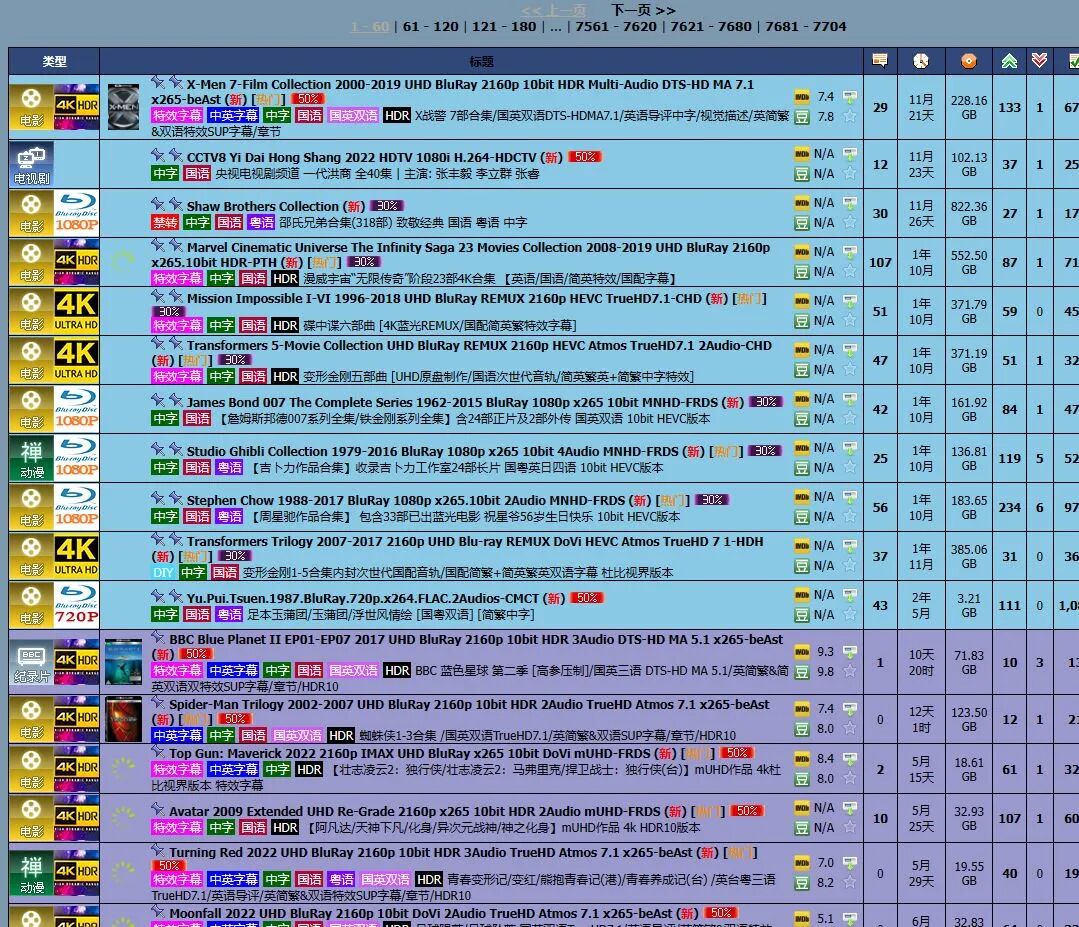1079x927 pixels.
Task: Sort by leechers red arrows header icon
Action: [x=1039, y=61]
